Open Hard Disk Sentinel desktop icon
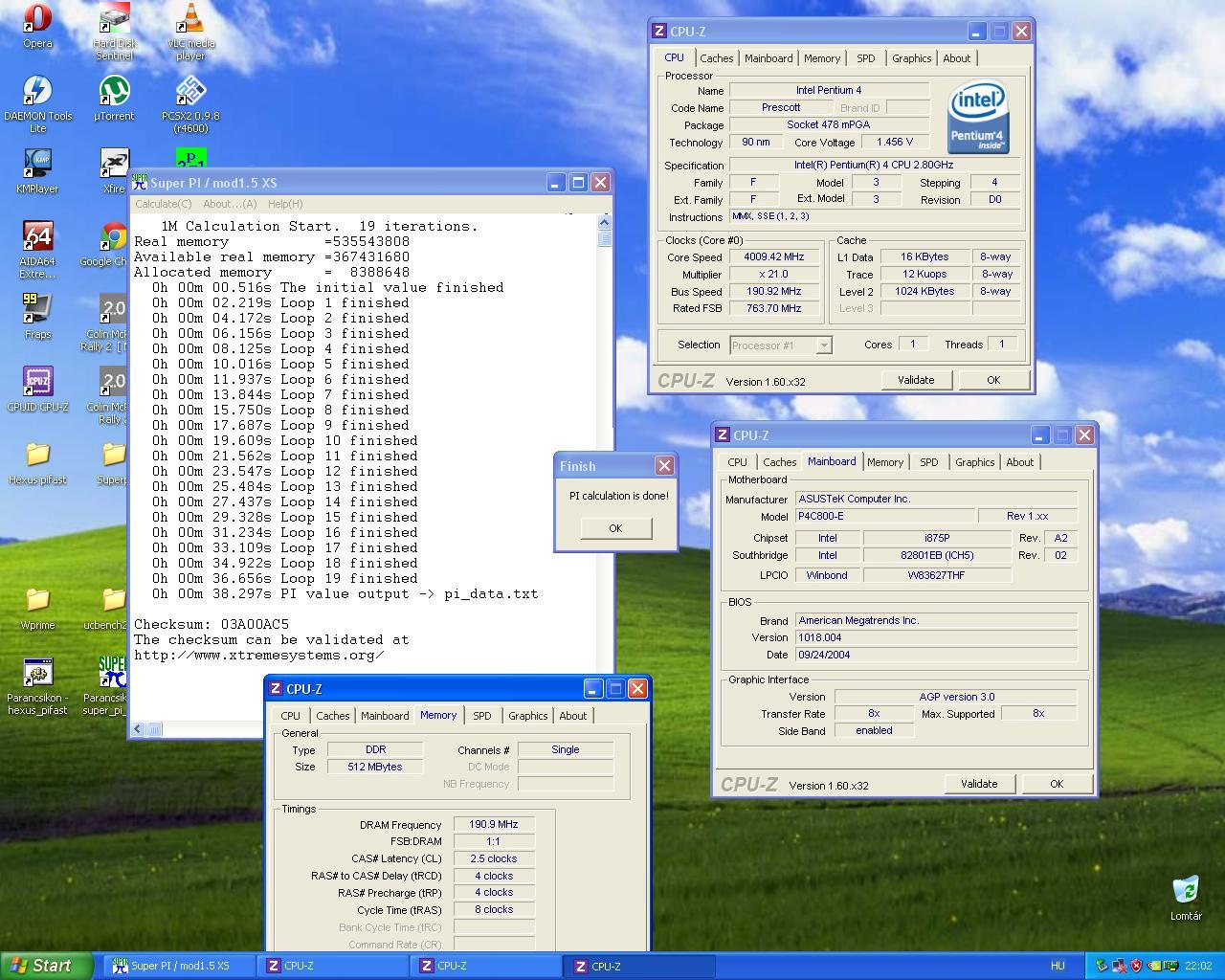This screenshot has height=980, width=1225. tap(114, 32)
